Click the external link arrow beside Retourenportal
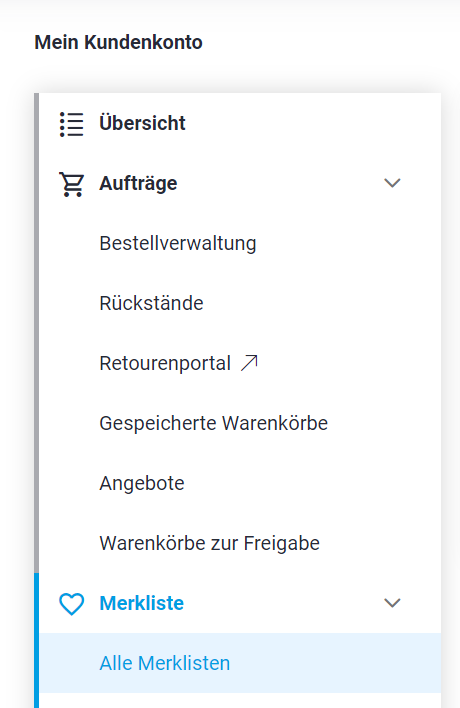The height and width of the screenshot is (708, 460). point(249,363)
